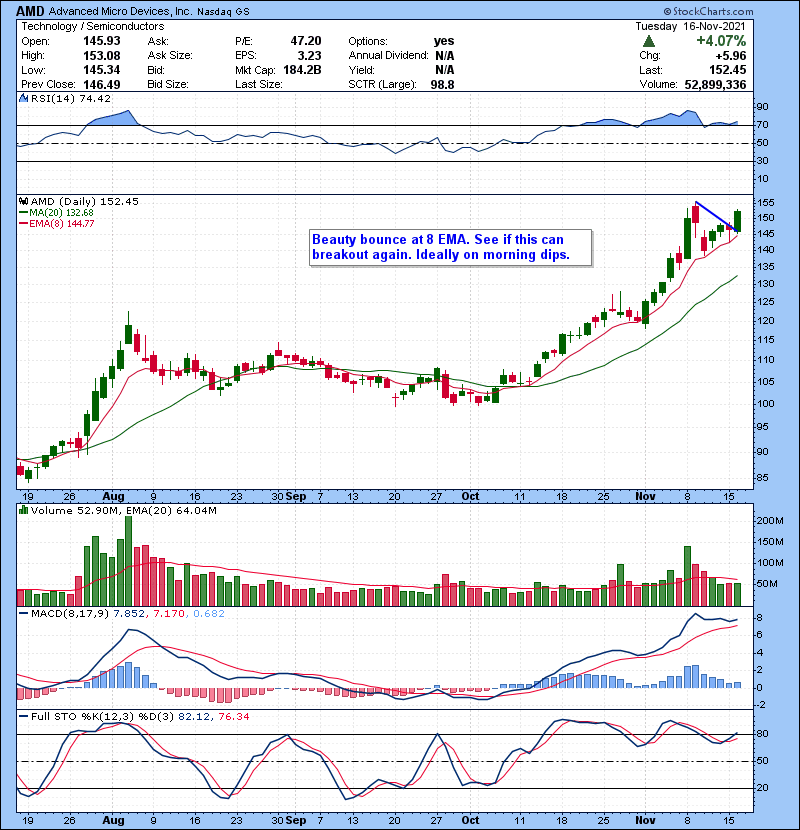800x830 pixels.
Task: Click the +4.07% percent change
Action: (721, 41)
